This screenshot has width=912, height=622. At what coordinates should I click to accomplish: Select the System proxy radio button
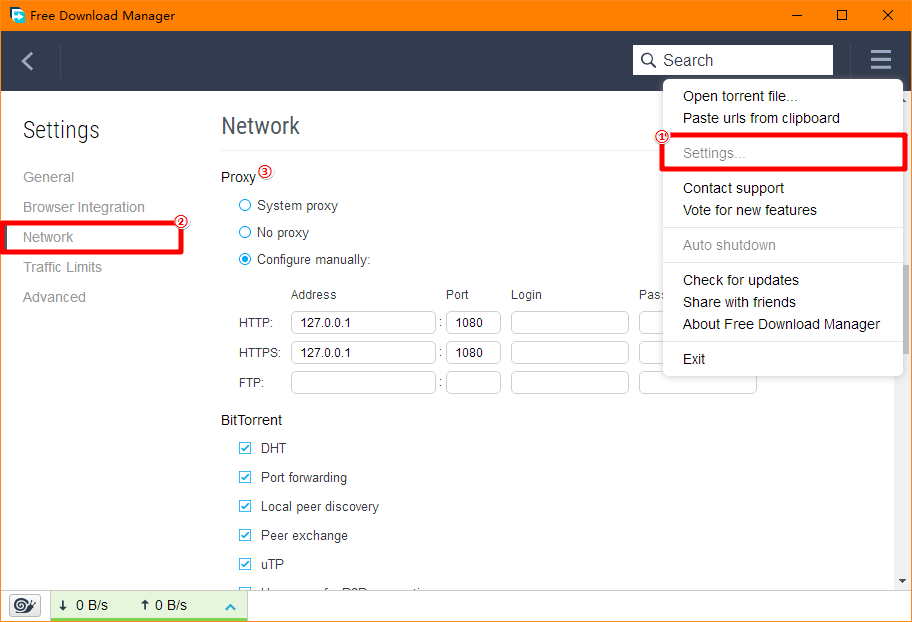[245, 205]
